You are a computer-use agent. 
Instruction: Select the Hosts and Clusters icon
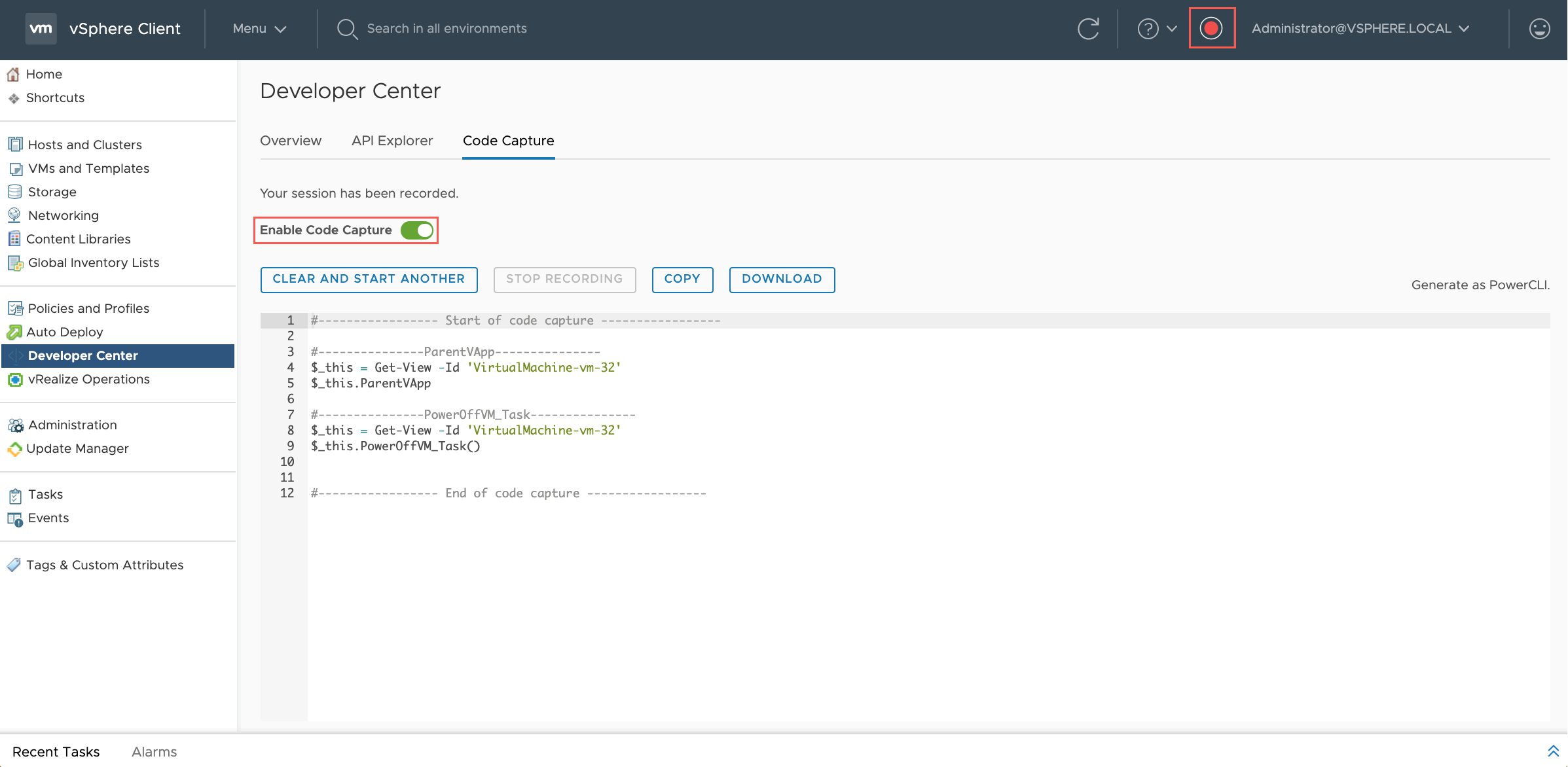(x=15, y=144)
